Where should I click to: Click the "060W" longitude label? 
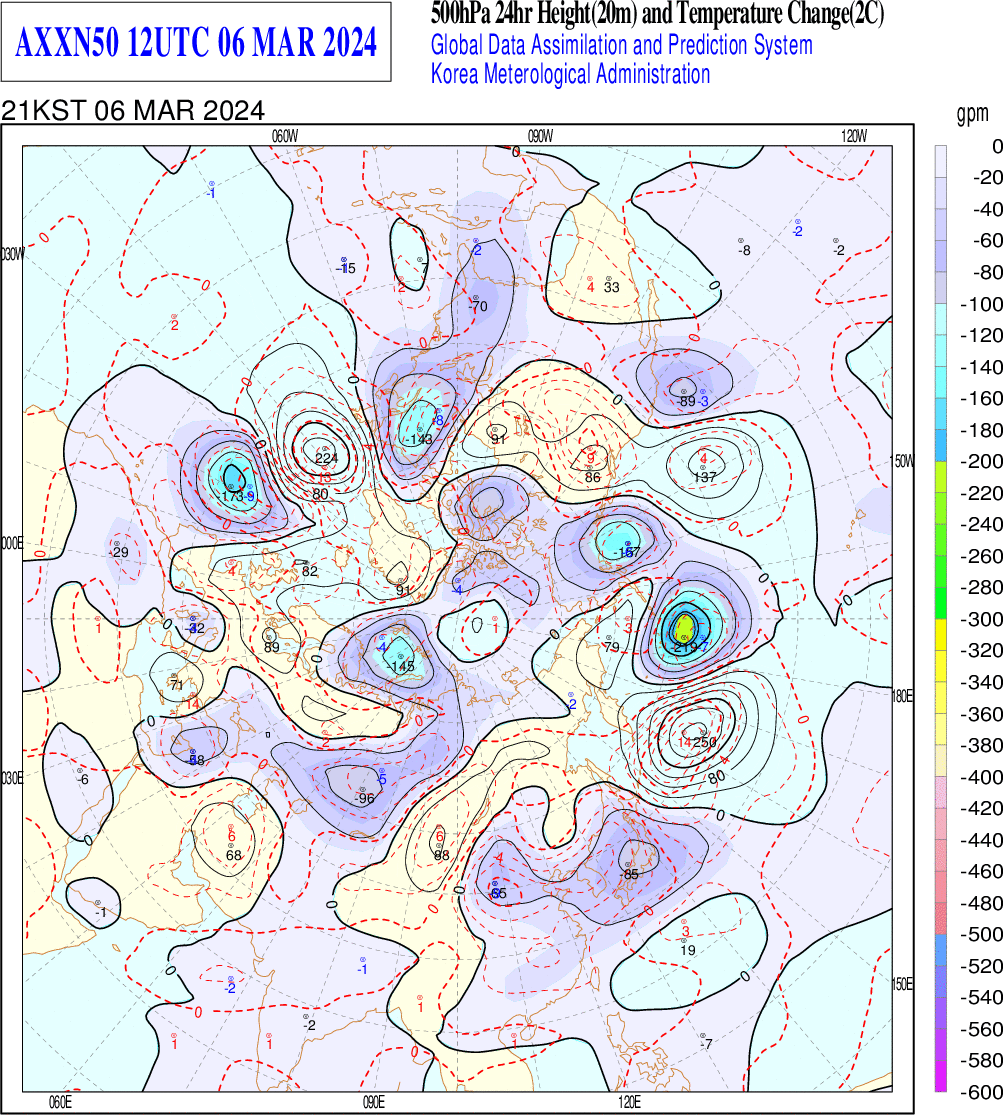pyautogui.click(x=285, y=137)
